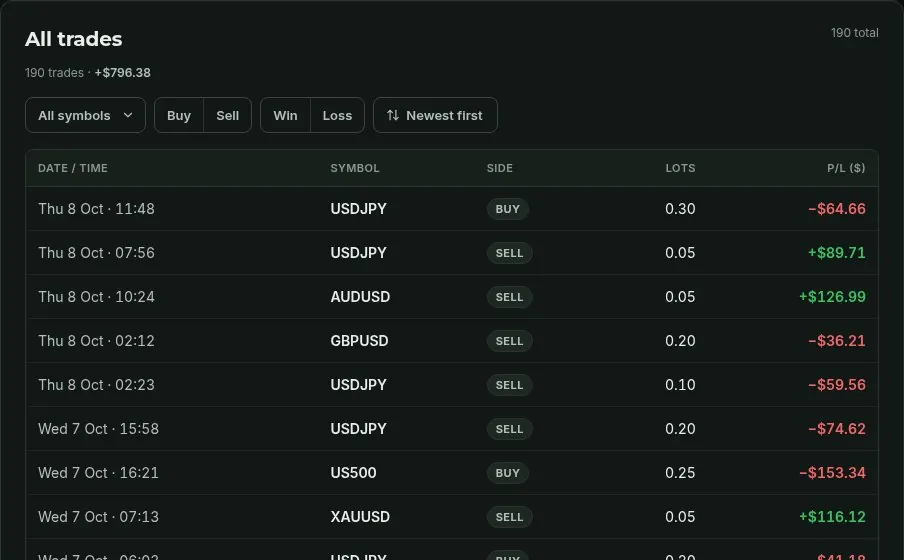
Task: Sort by DATE / TIME column header
Action: 73,168
